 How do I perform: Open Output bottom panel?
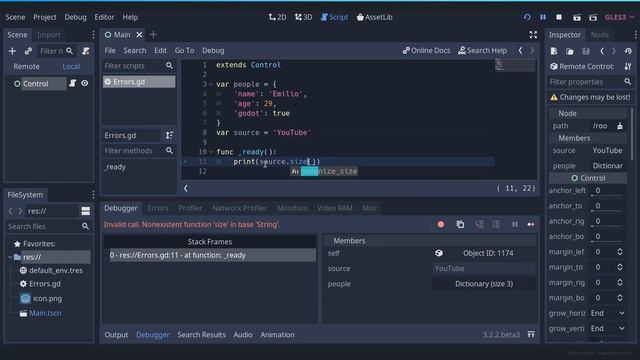pos(116,335)
